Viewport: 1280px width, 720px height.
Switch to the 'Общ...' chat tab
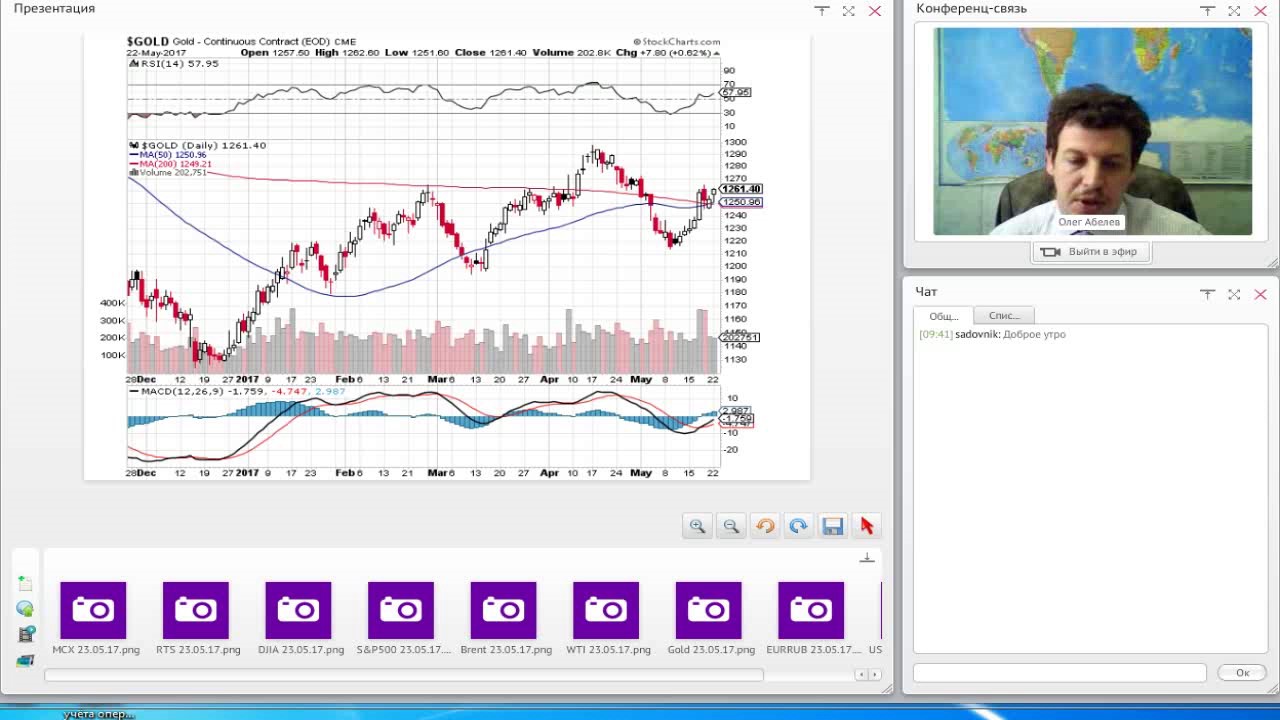943,316
